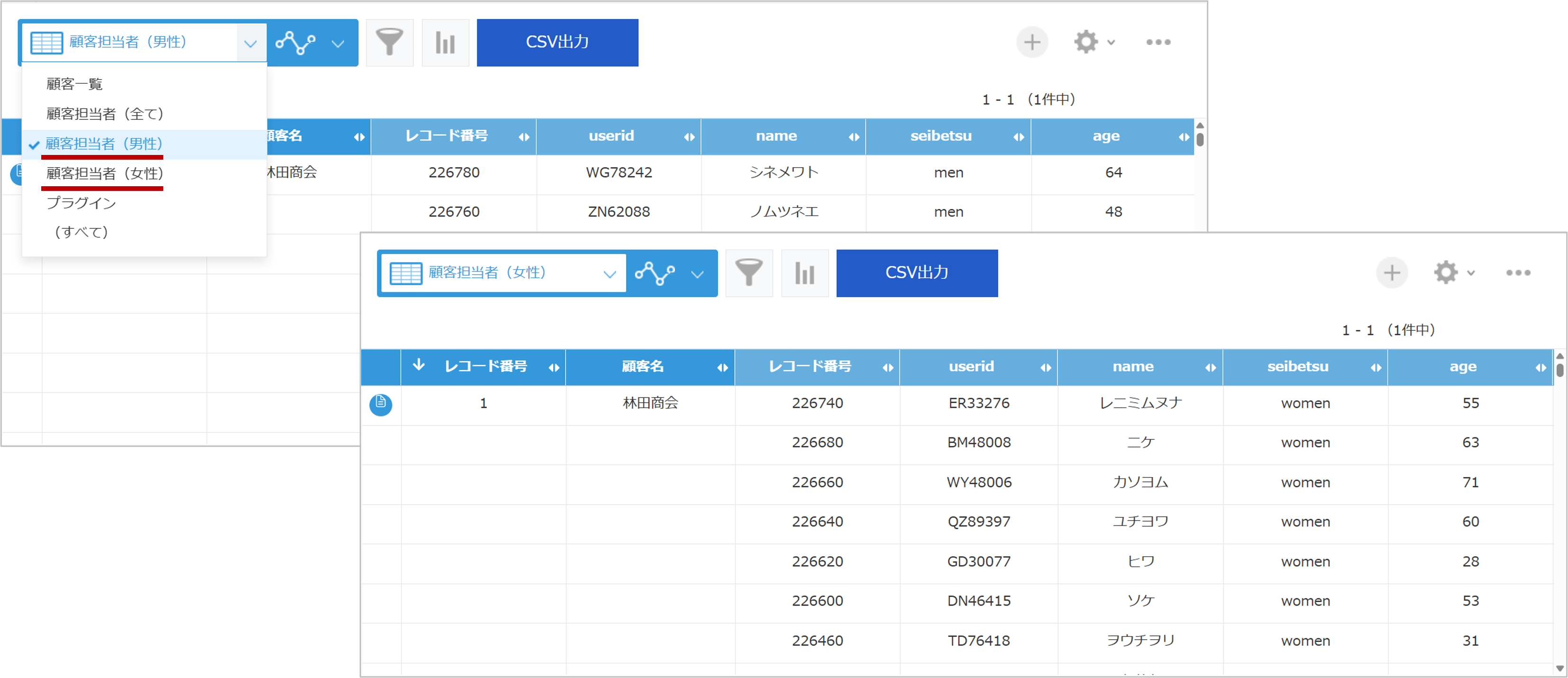Expand 顧客担当者（女性） view dropdown arrow
Screen dimensions: 1568x678
click(609, 274)
